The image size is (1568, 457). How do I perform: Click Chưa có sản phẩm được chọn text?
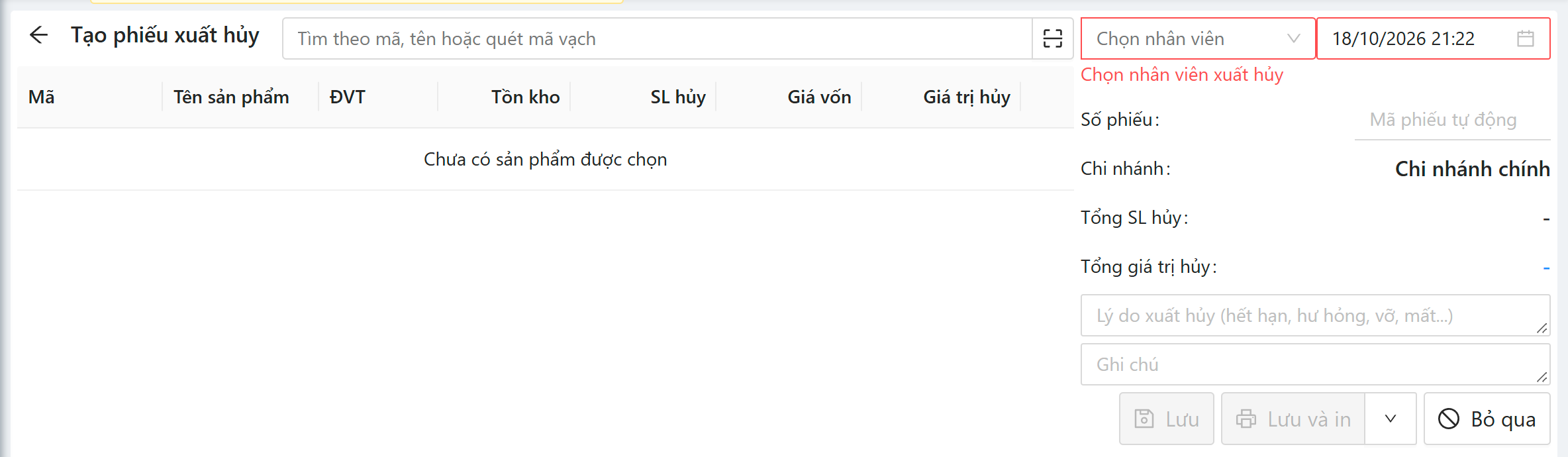click(546, 159)
